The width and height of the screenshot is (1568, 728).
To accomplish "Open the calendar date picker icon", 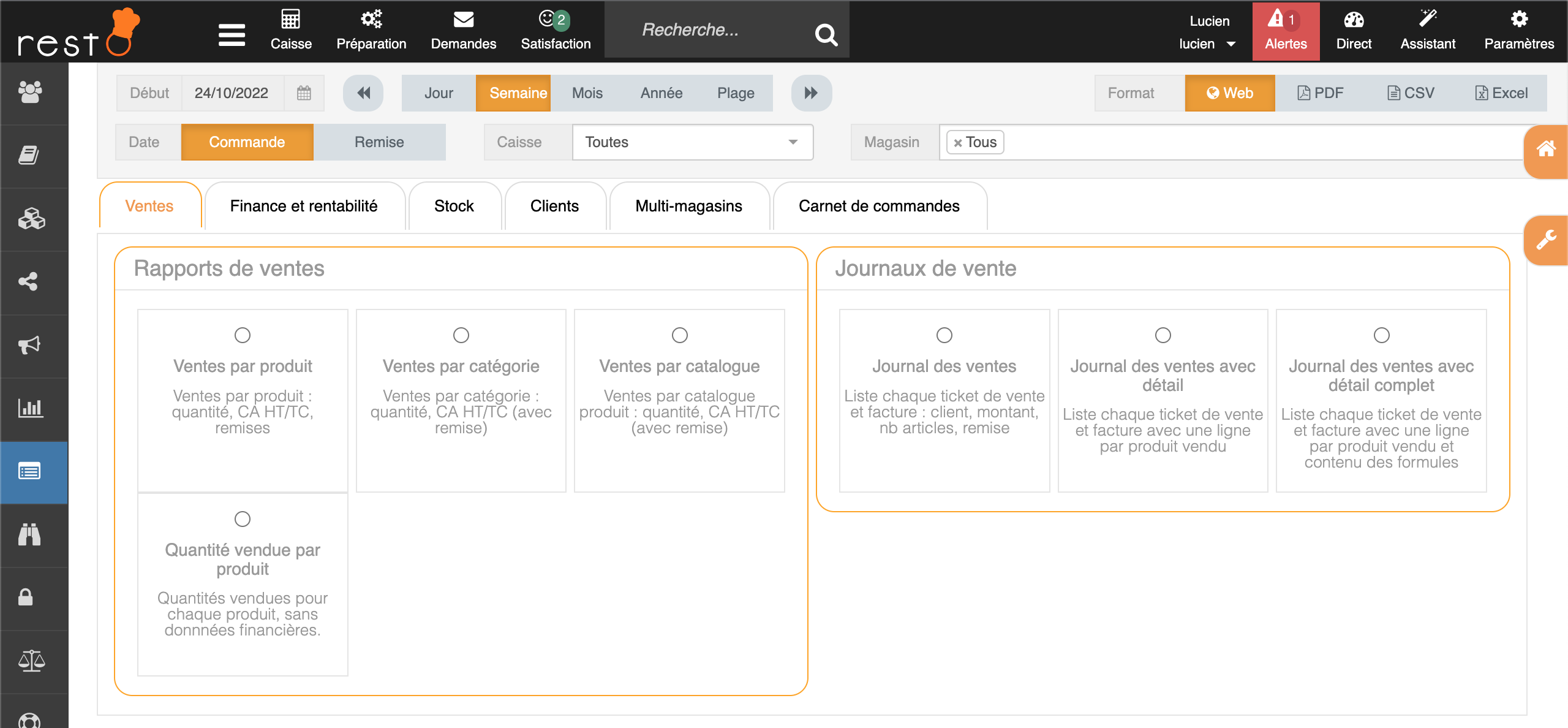I will click(304, 93).
